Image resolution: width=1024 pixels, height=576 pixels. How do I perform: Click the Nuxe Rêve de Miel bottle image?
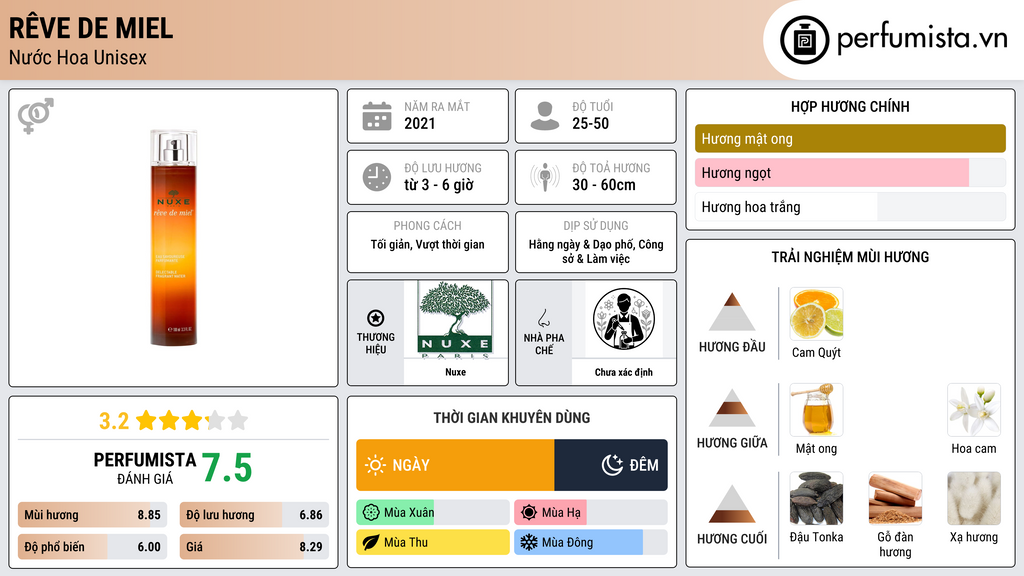point(173,238)
